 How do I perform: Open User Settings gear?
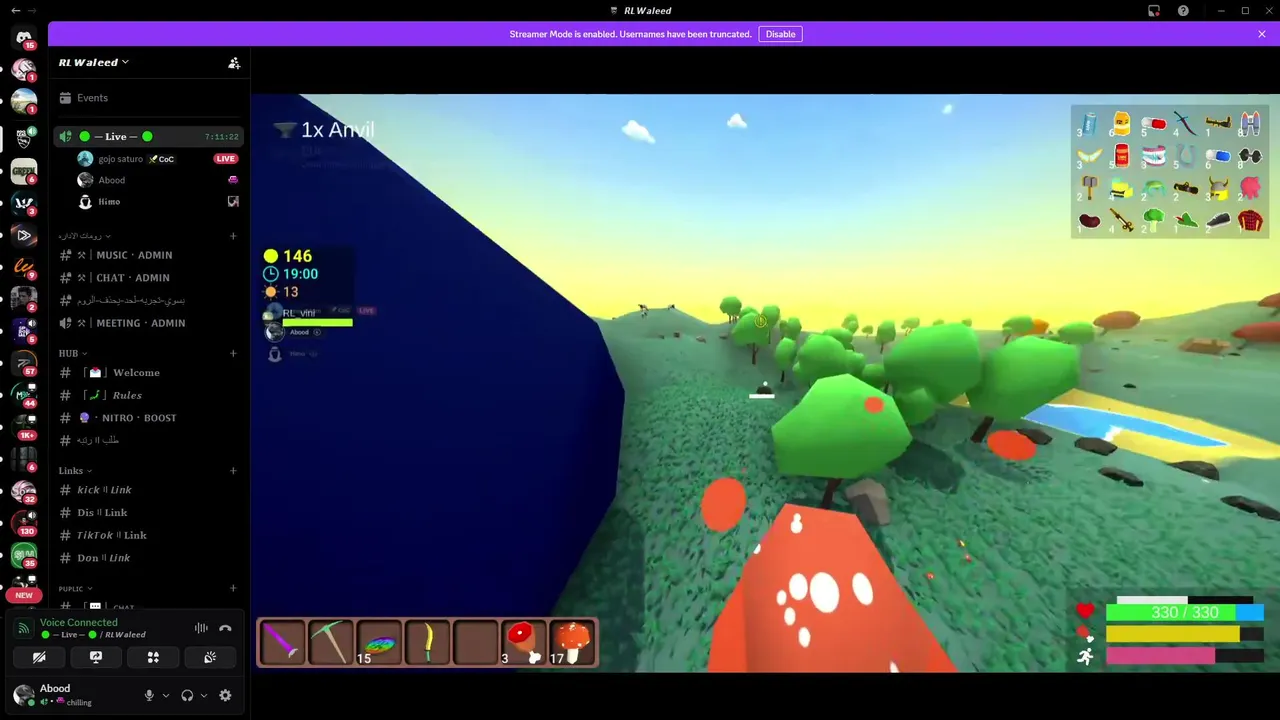tap(225, 695)
